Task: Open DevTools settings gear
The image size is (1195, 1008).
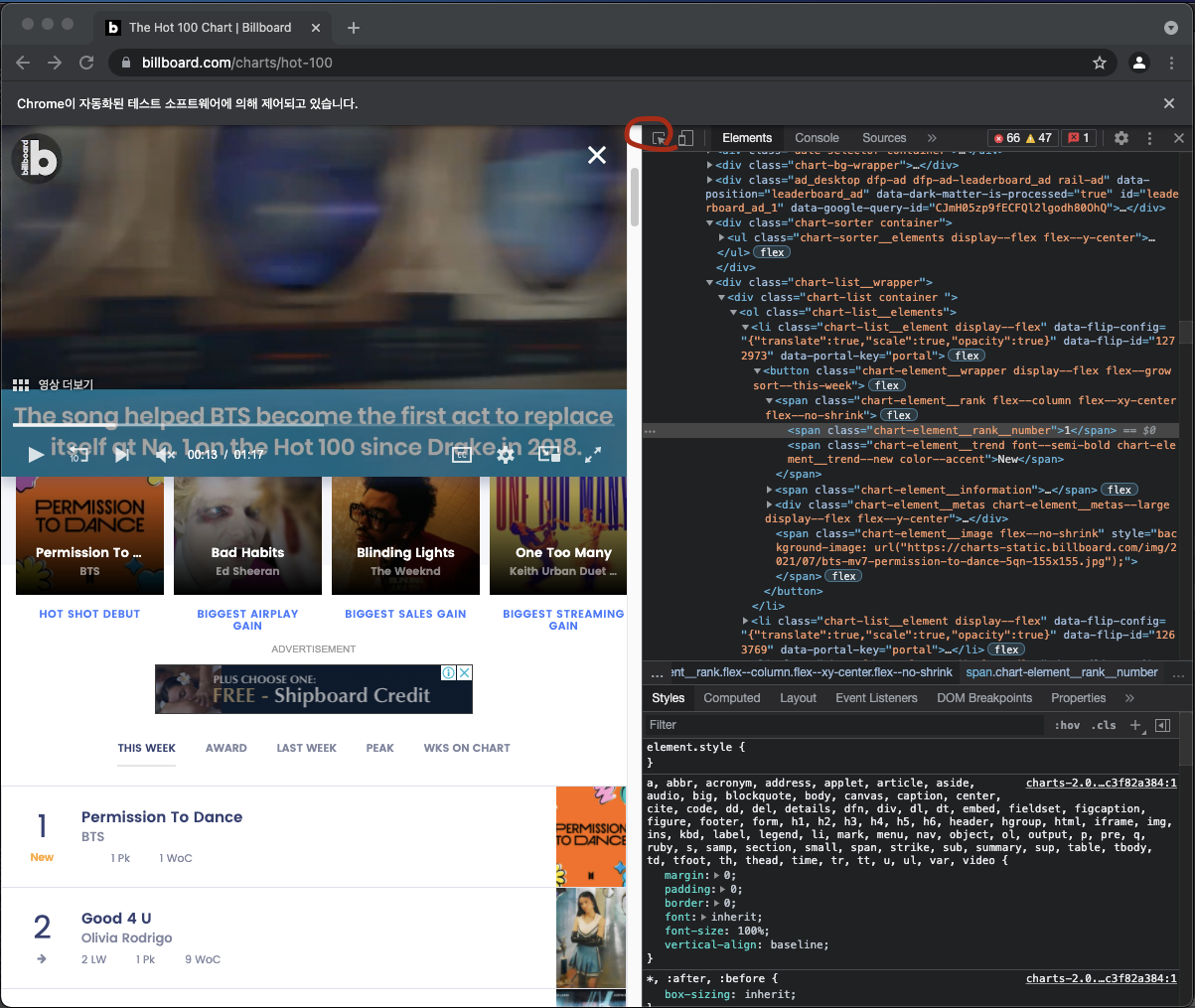Action: click(x=1121, y=138)
